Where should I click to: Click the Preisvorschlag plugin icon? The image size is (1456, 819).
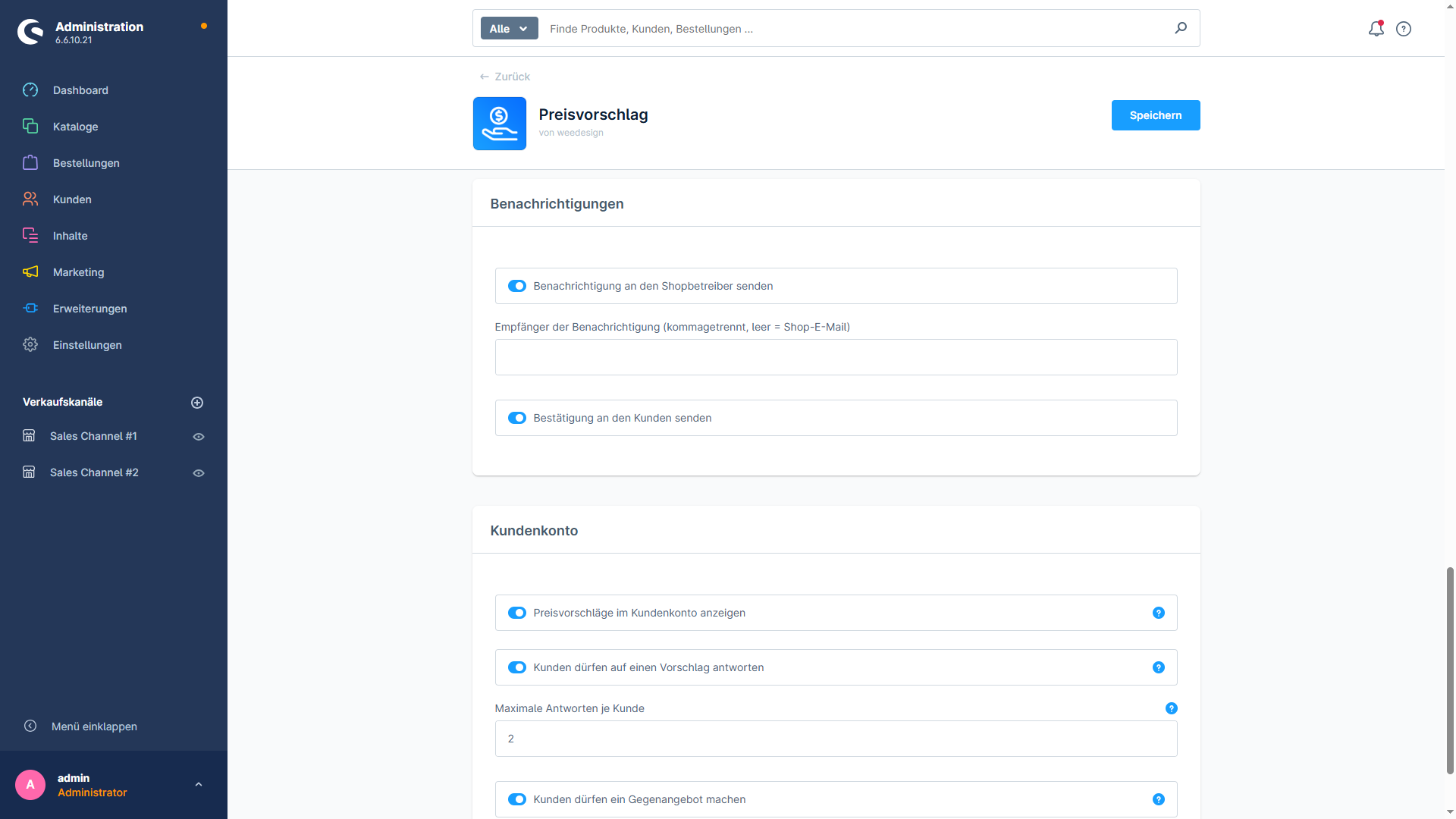500,124
